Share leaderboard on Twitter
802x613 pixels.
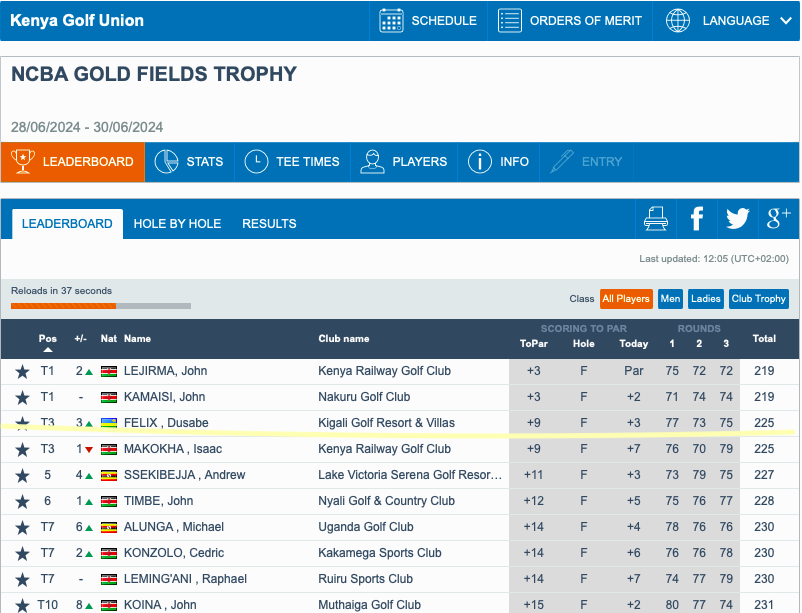[x=738, y=219]
